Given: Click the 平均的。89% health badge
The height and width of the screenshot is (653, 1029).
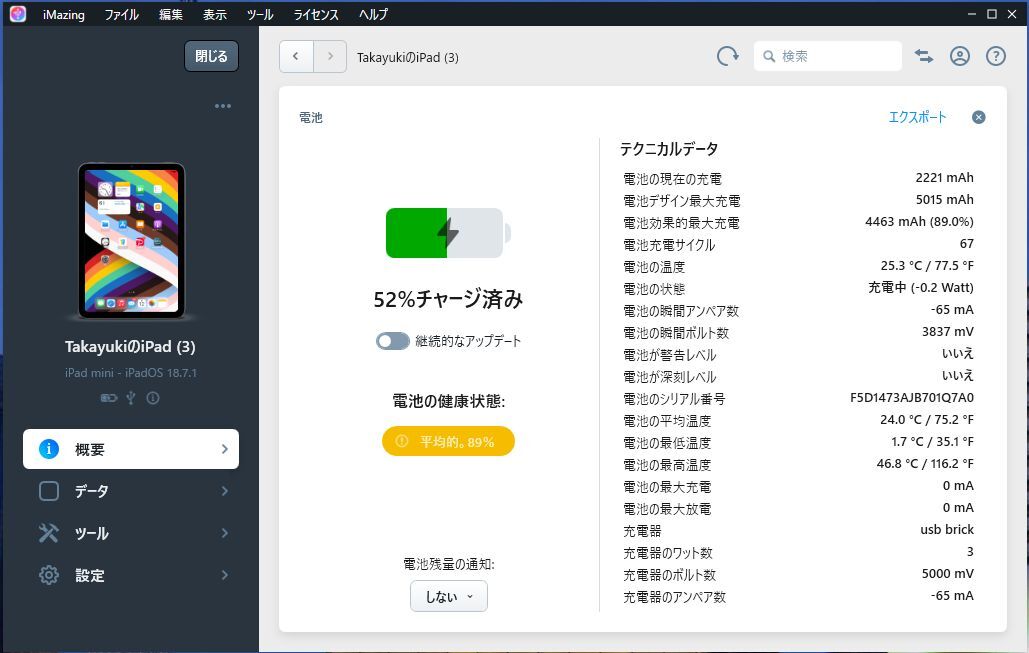Looking at the screenshot, I should pyautogui.click(x=448, y=442).
